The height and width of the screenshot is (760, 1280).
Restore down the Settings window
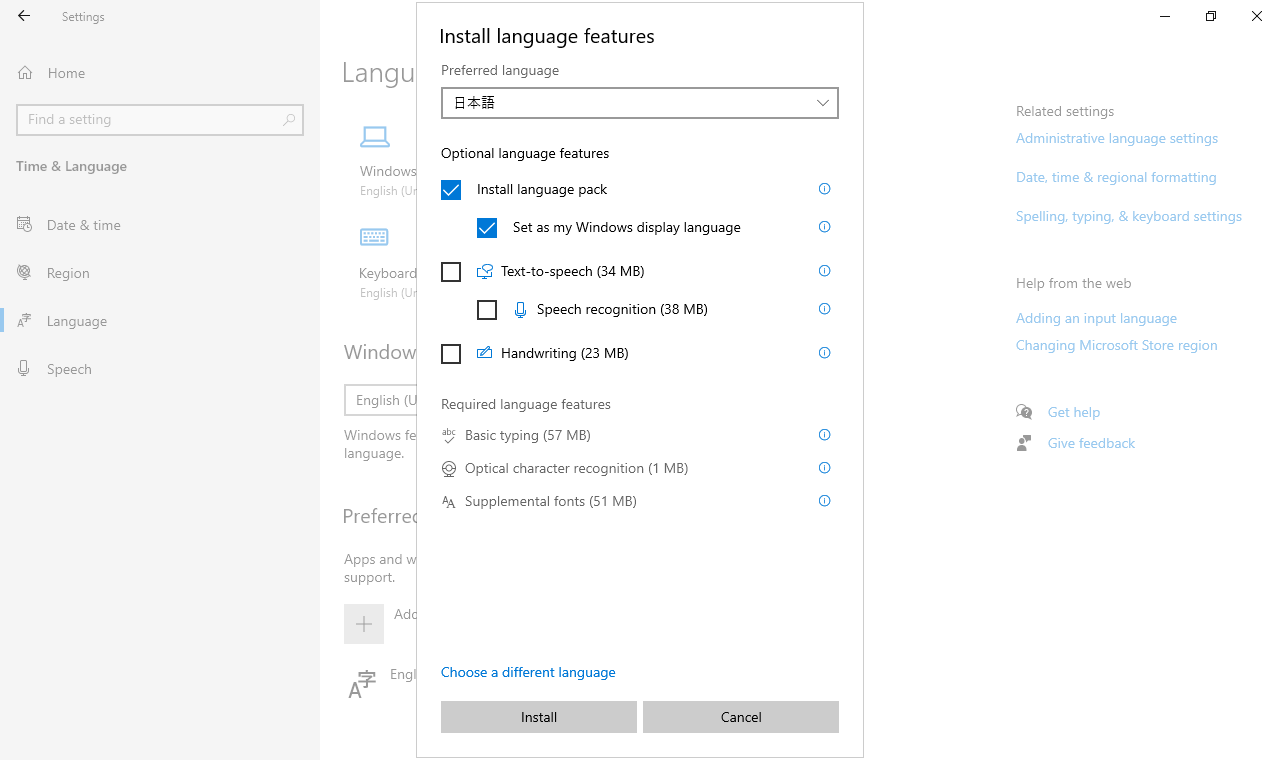[1211, 16]
